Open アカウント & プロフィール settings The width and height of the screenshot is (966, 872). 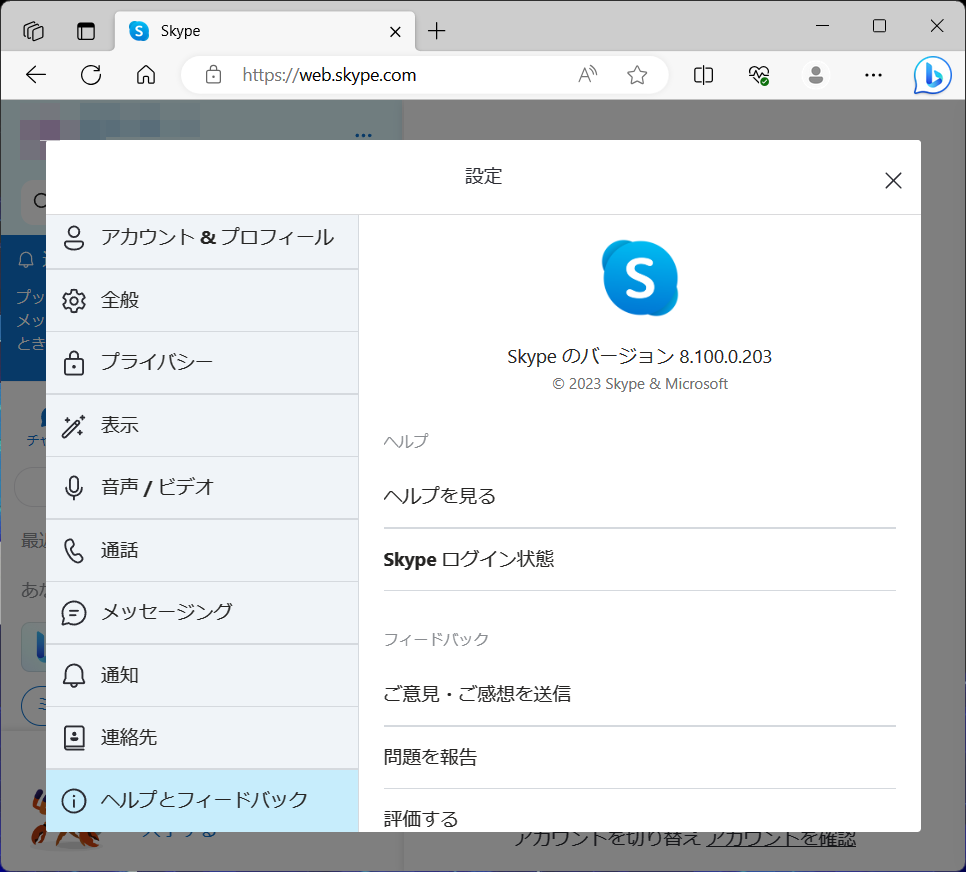click(202, 241)
